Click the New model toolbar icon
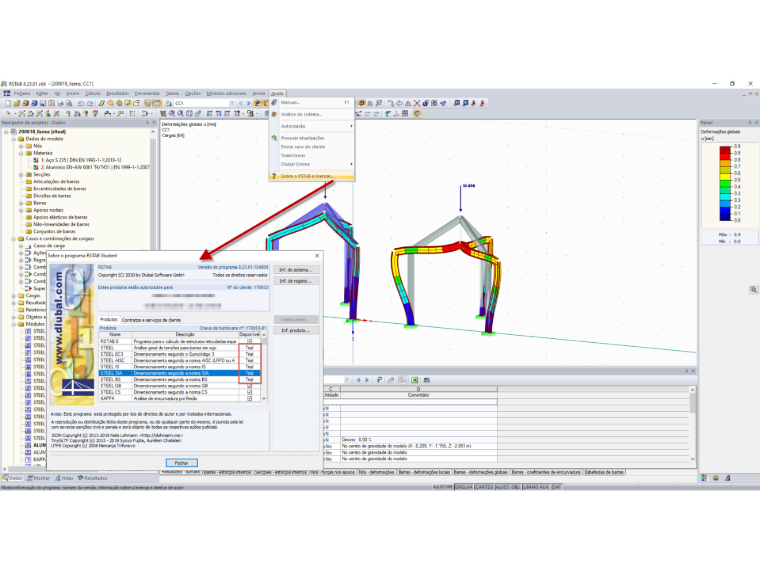The image size is (760, 570). tap(8, 103)
